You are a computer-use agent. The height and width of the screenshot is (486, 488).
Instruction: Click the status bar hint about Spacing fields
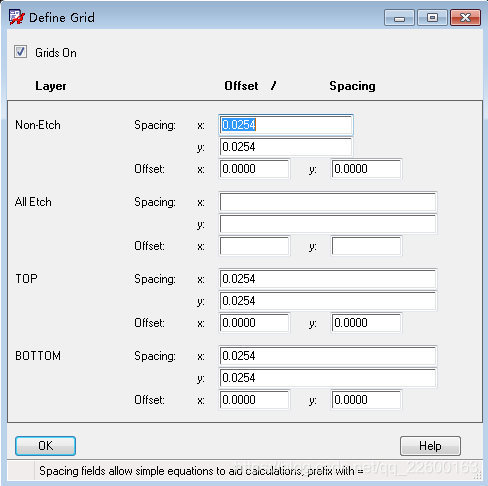click(x=201, y=471)
